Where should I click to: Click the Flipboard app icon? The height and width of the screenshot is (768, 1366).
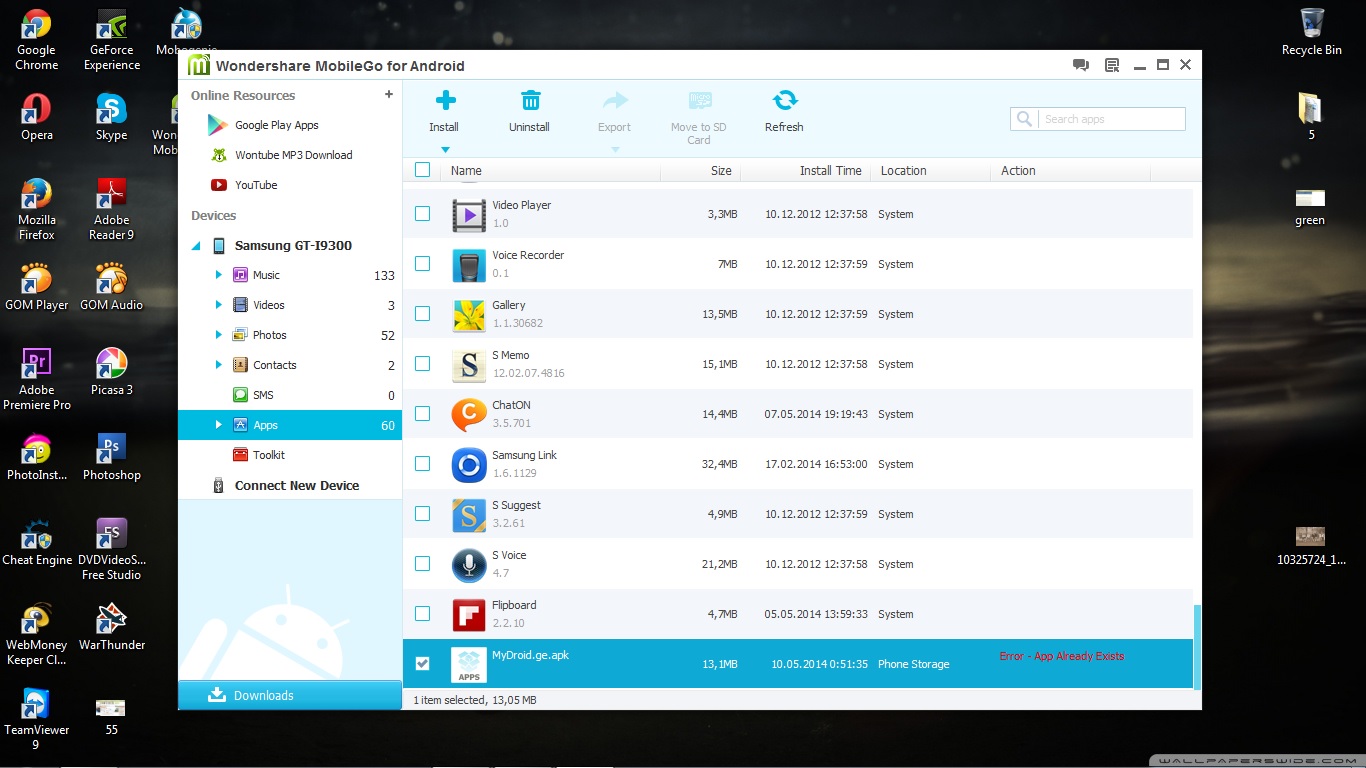(469, 614)
